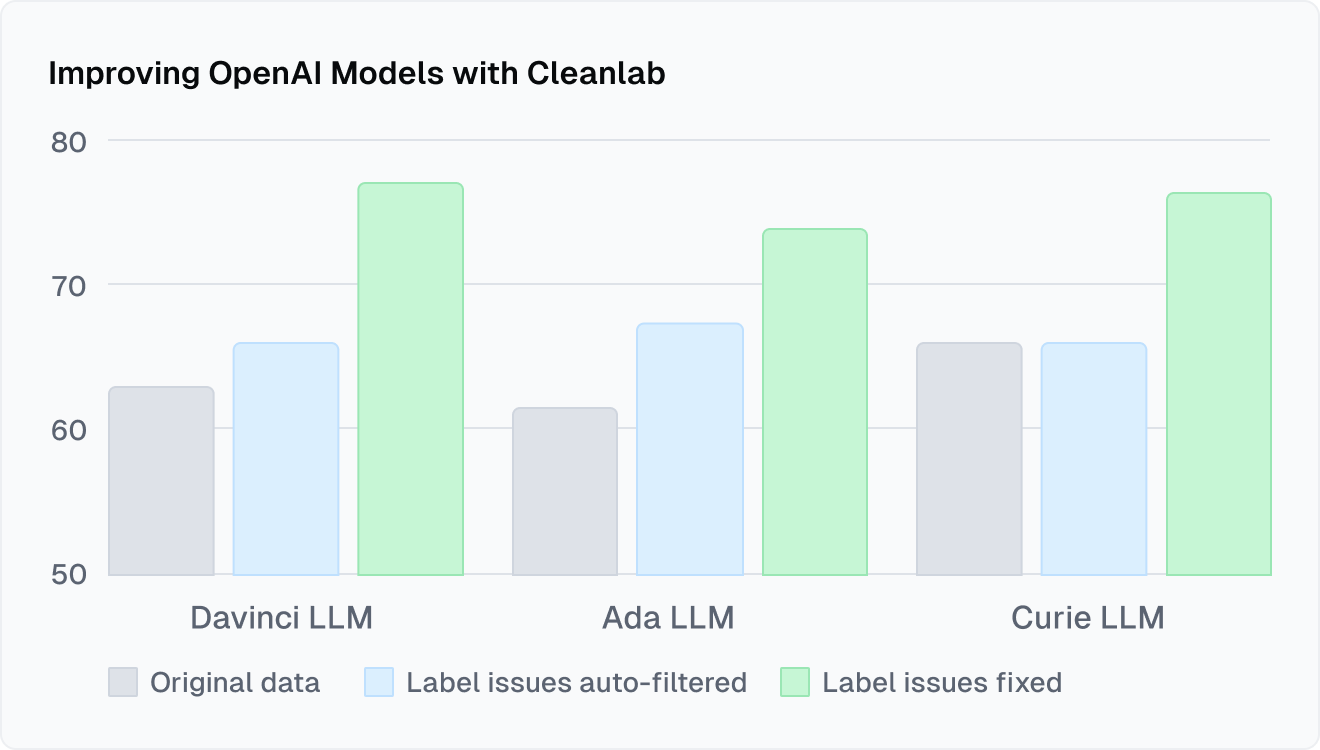Click the Curie LLM axis label
Image resolution: width=1320 pixels, height=750 pixels.
click(1088, 617)
